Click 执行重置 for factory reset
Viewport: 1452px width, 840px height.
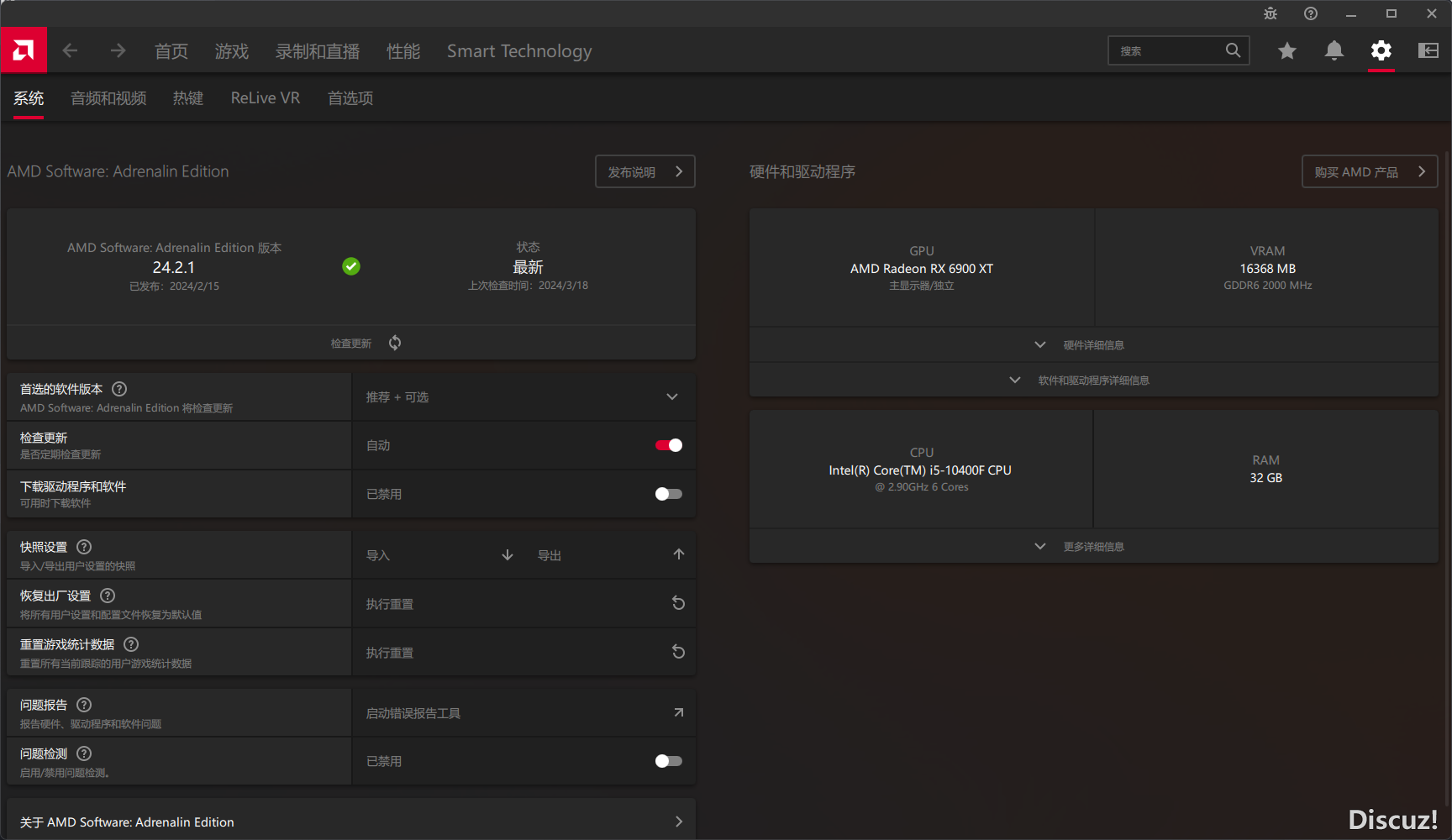click(x=390, y=604)
